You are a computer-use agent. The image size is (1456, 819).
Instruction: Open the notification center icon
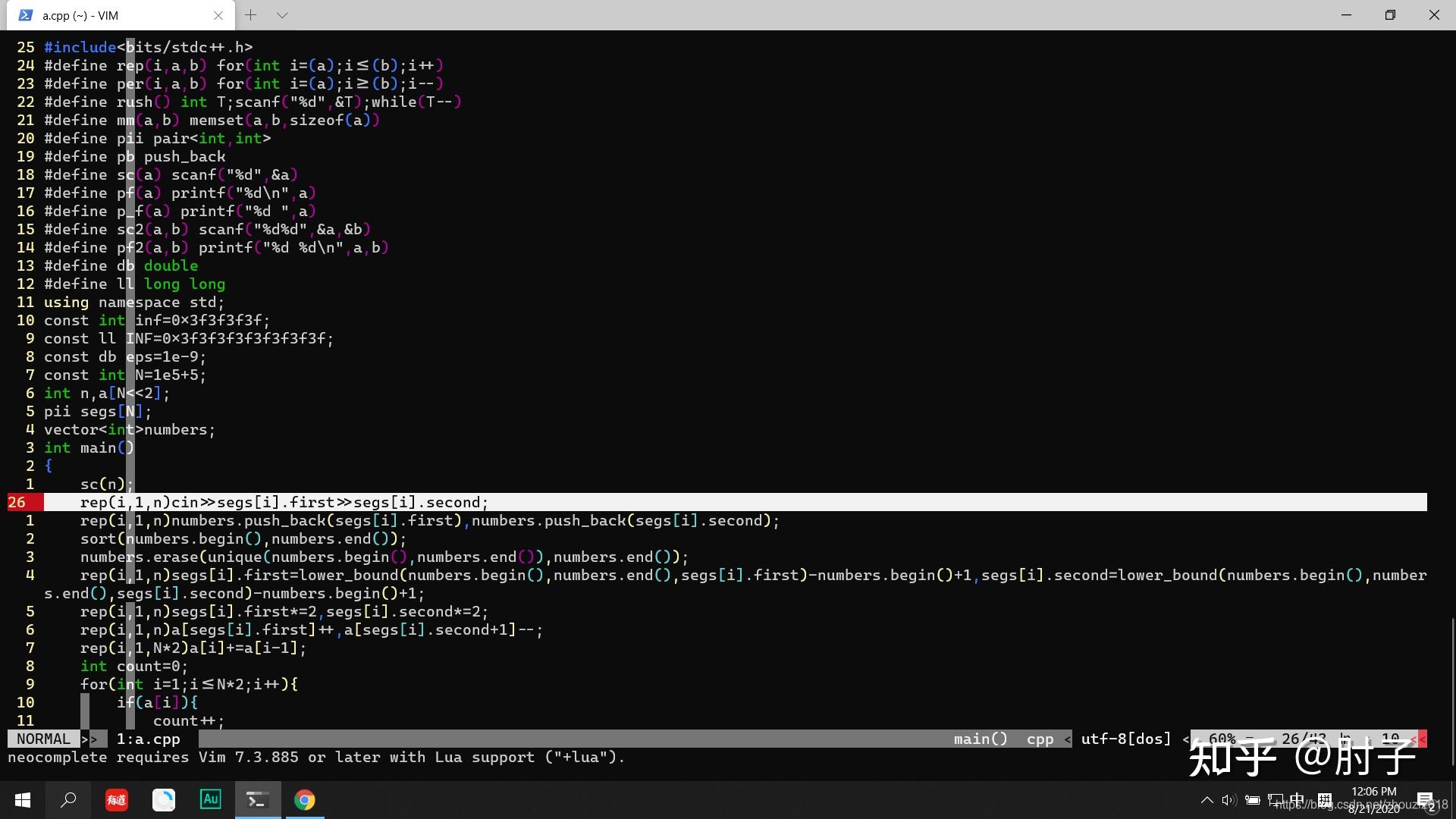(x=1425, y=801)
